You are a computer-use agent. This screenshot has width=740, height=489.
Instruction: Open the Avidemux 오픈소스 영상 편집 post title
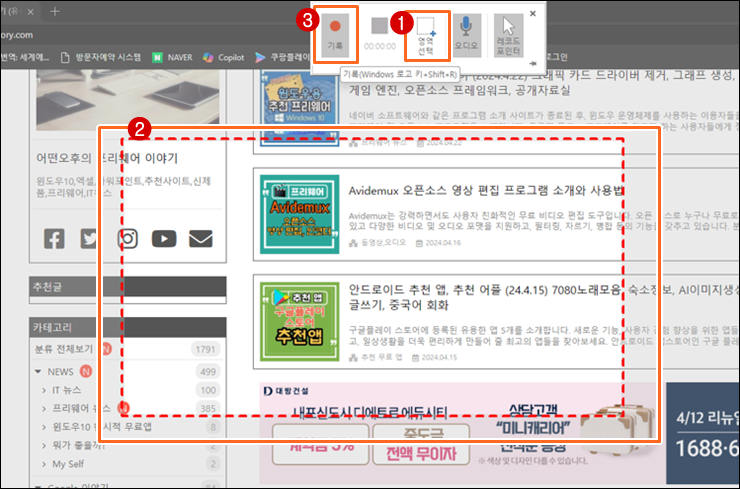(486, 191)
